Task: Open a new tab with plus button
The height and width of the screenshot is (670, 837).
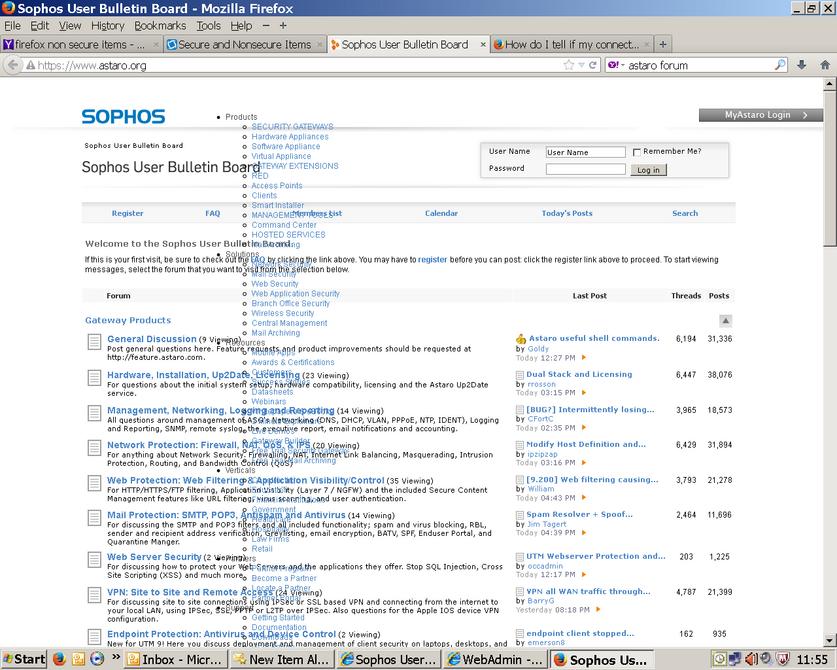Action: (662, 44)
